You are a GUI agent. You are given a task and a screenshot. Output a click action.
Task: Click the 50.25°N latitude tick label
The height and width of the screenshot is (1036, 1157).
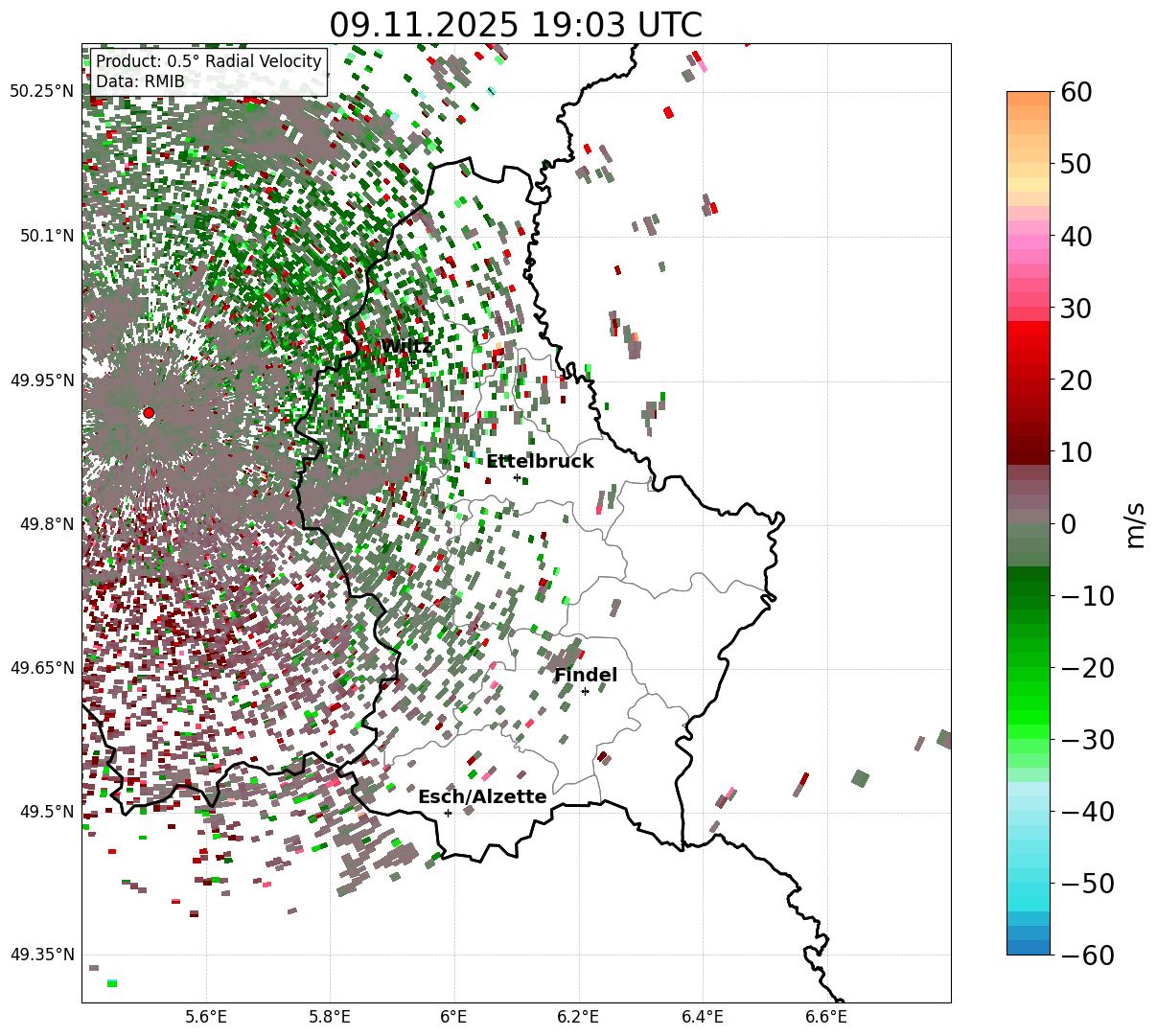[41, 92]
